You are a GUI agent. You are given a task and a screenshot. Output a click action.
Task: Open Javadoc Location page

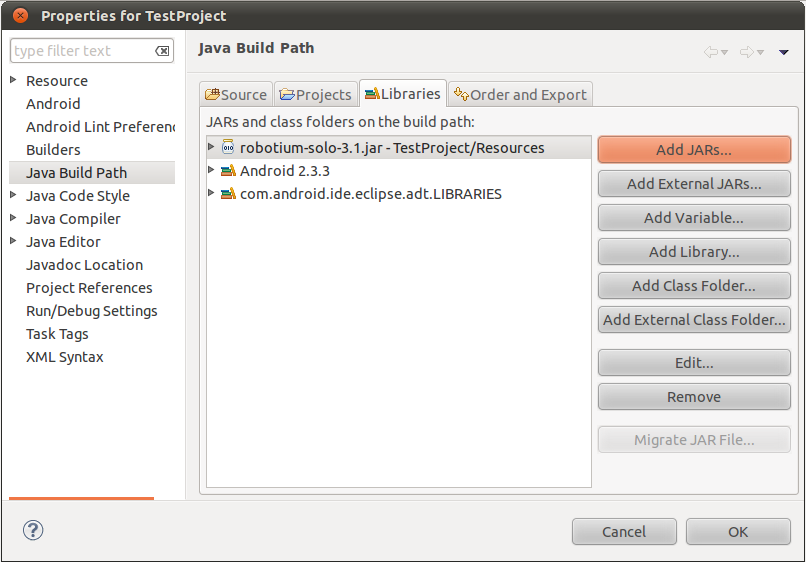point(85,265)
